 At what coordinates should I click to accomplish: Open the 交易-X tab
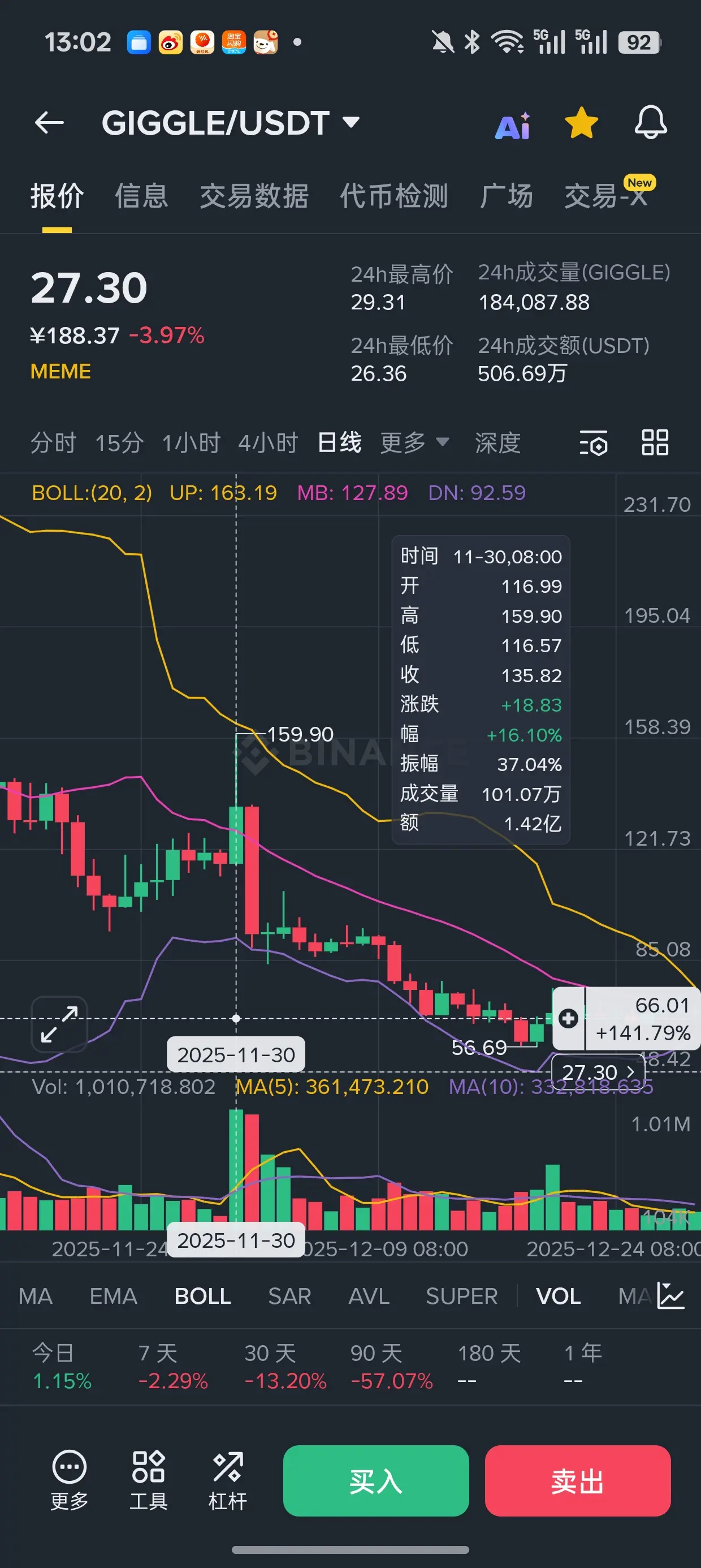point(606,196)
